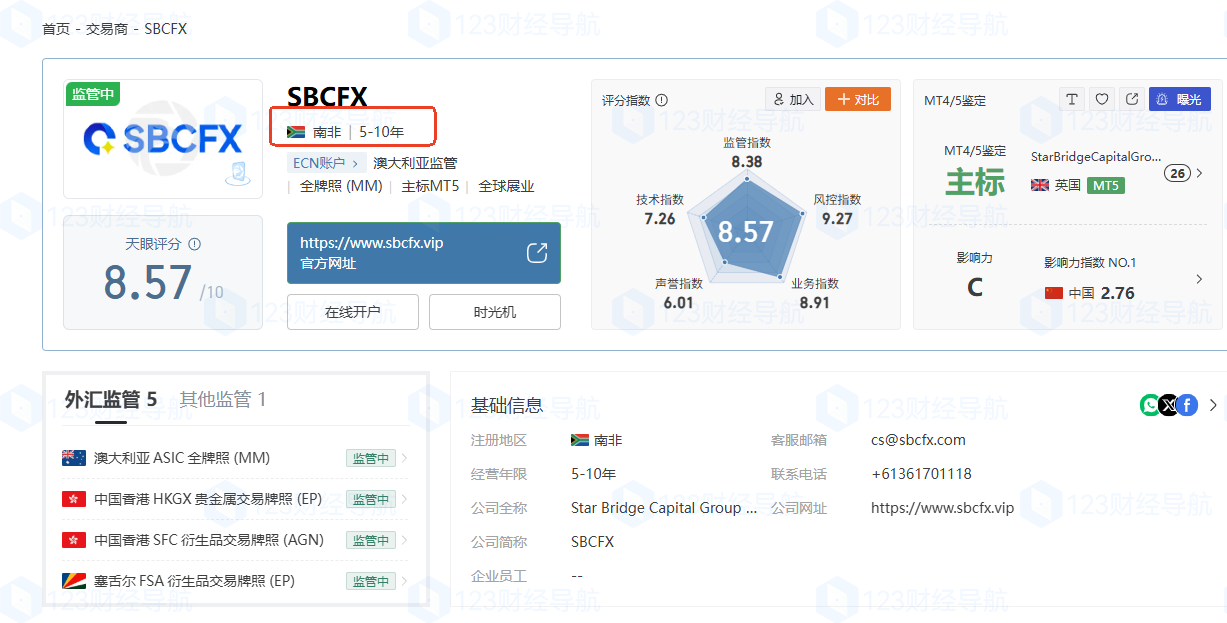Click the 主标 green rating text
The width and height of the screenshot is (1227, 623).
pyautogui.click(x=975, y=182)
